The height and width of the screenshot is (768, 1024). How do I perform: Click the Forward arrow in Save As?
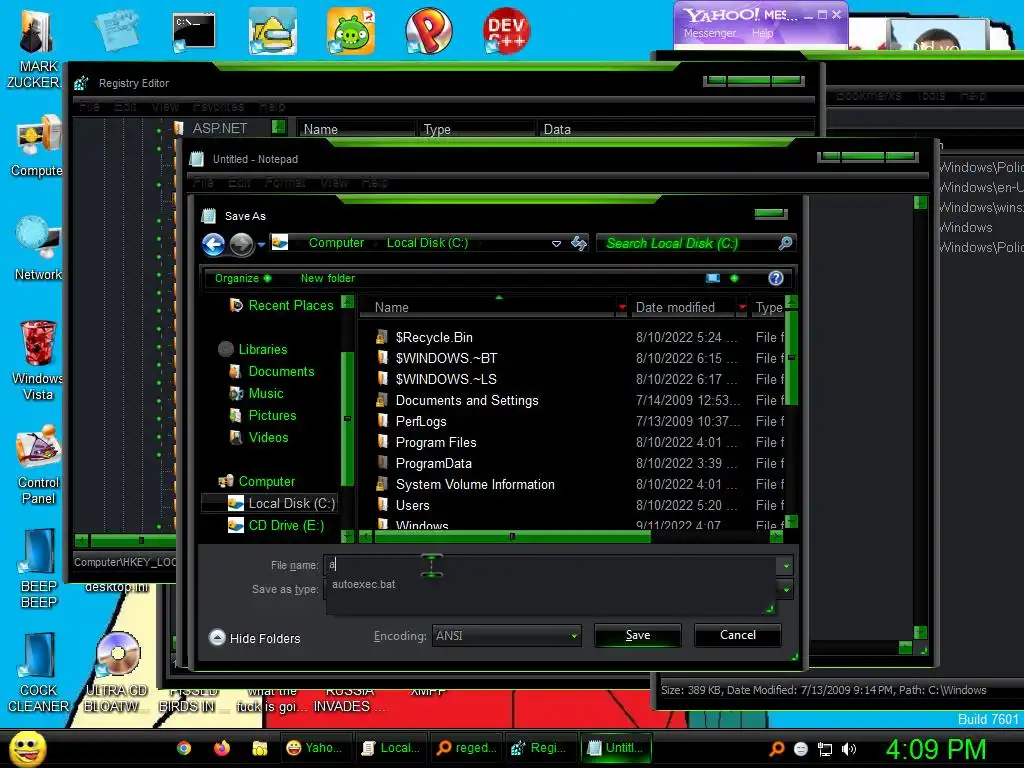tap(241, 244)
